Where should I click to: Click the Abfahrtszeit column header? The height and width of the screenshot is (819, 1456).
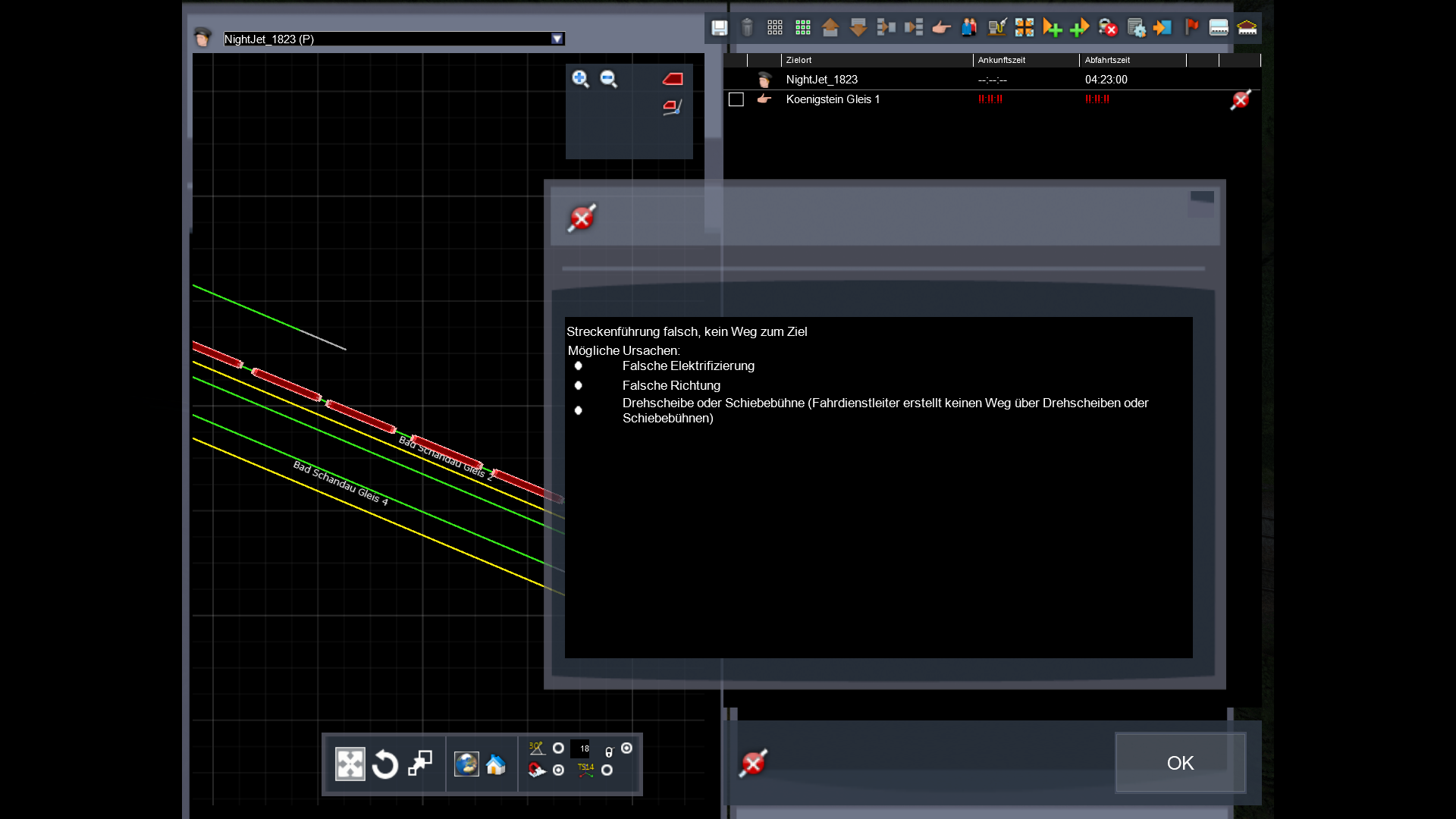coord(1107,60)
